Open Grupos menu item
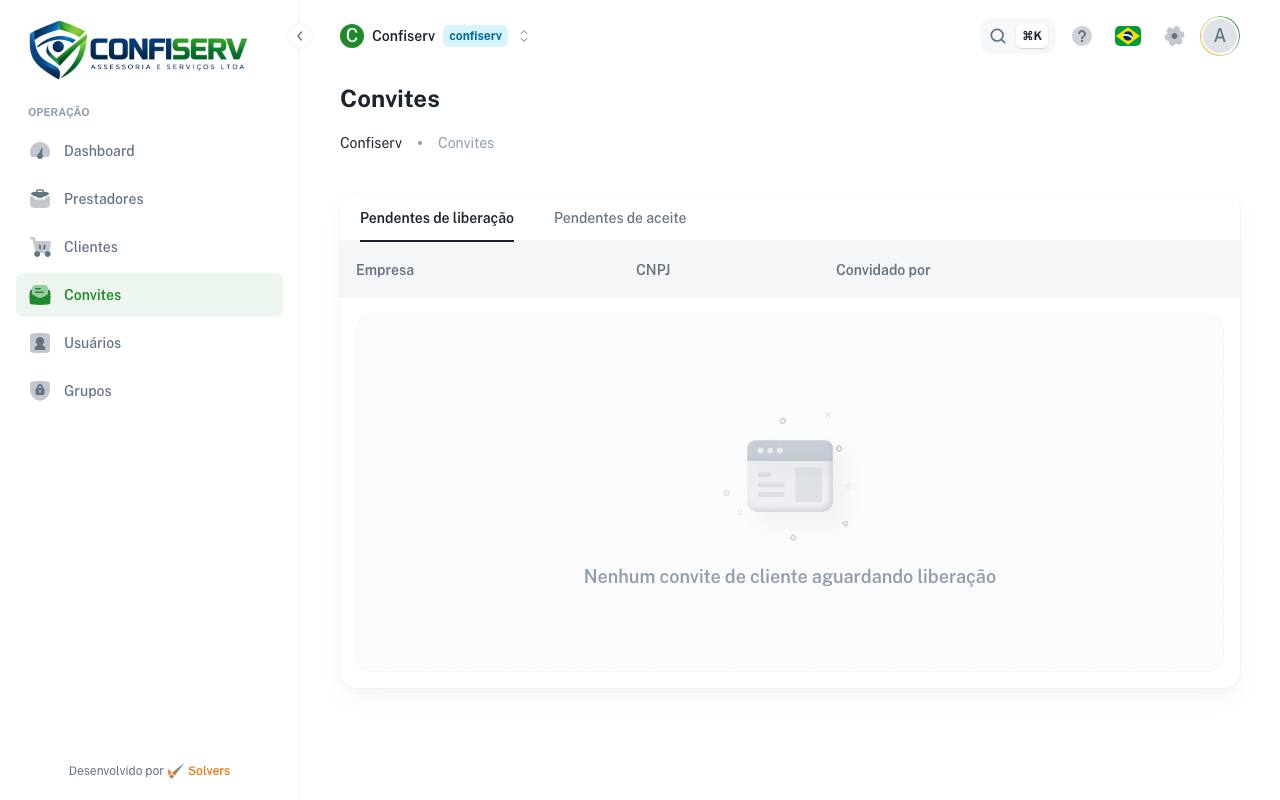 [x=149, y=391]
